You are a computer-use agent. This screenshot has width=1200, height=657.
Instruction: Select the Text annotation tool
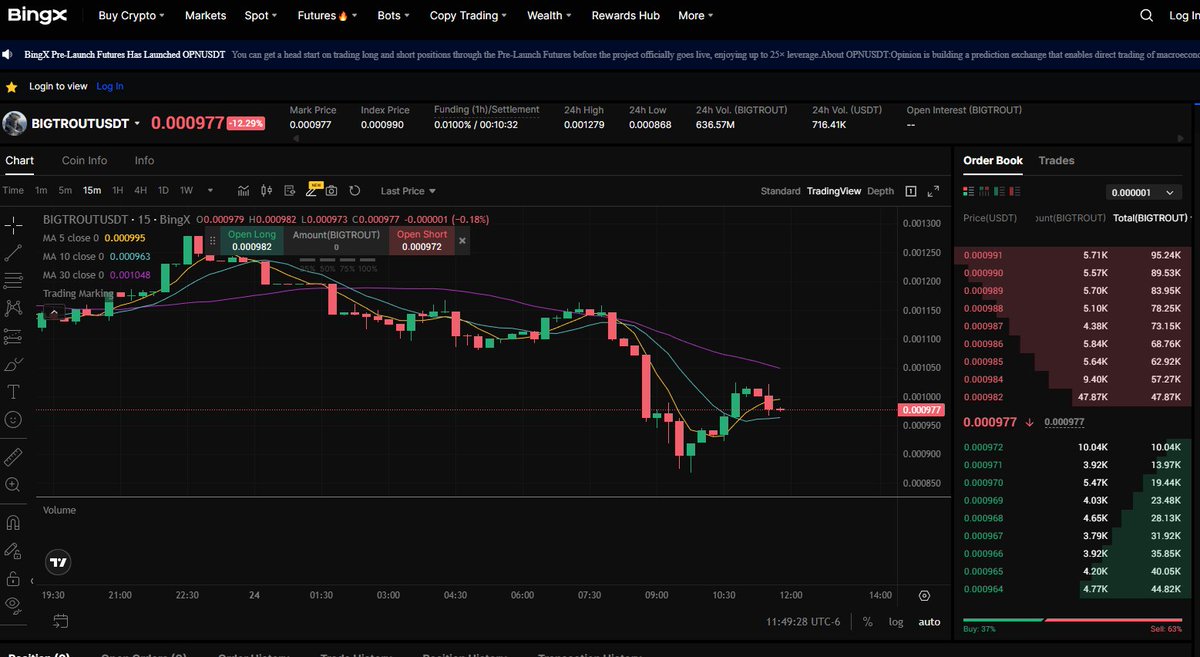(13, 392)
